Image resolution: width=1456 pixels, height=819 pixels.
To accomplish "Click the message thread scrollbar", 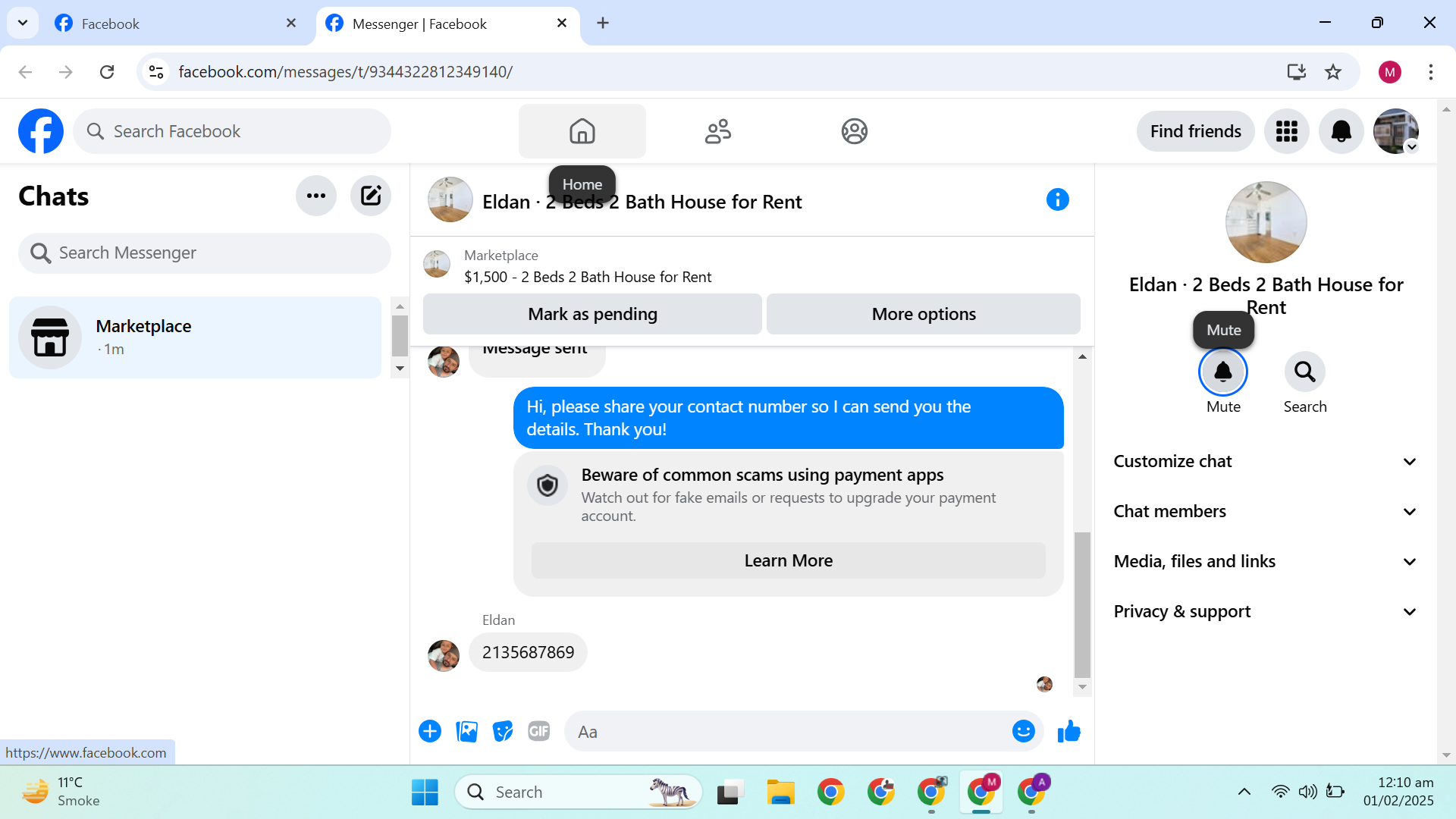I will click(x=1082, y=604).
